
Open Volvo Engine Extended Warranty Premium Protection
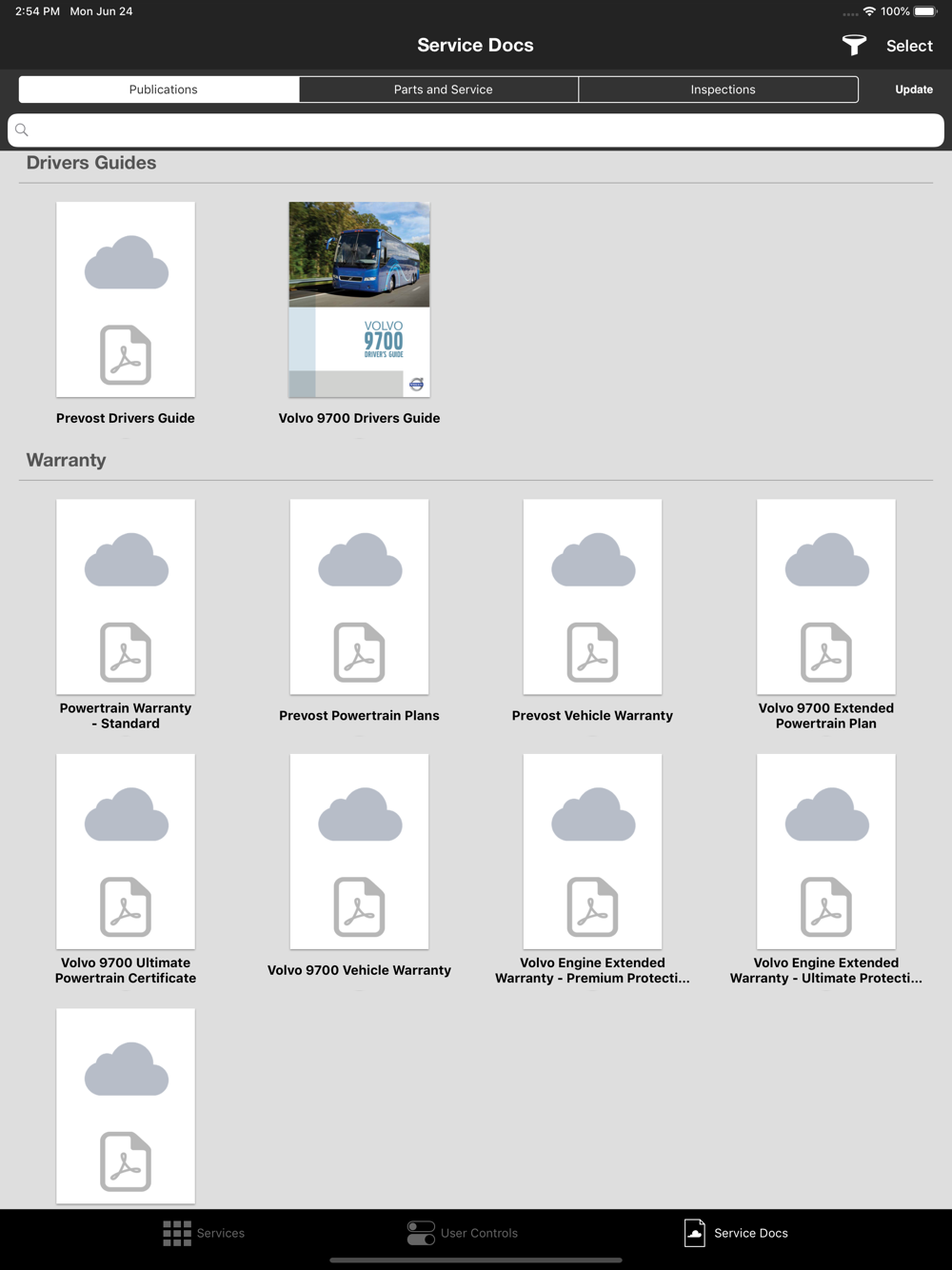click(592, 852)
